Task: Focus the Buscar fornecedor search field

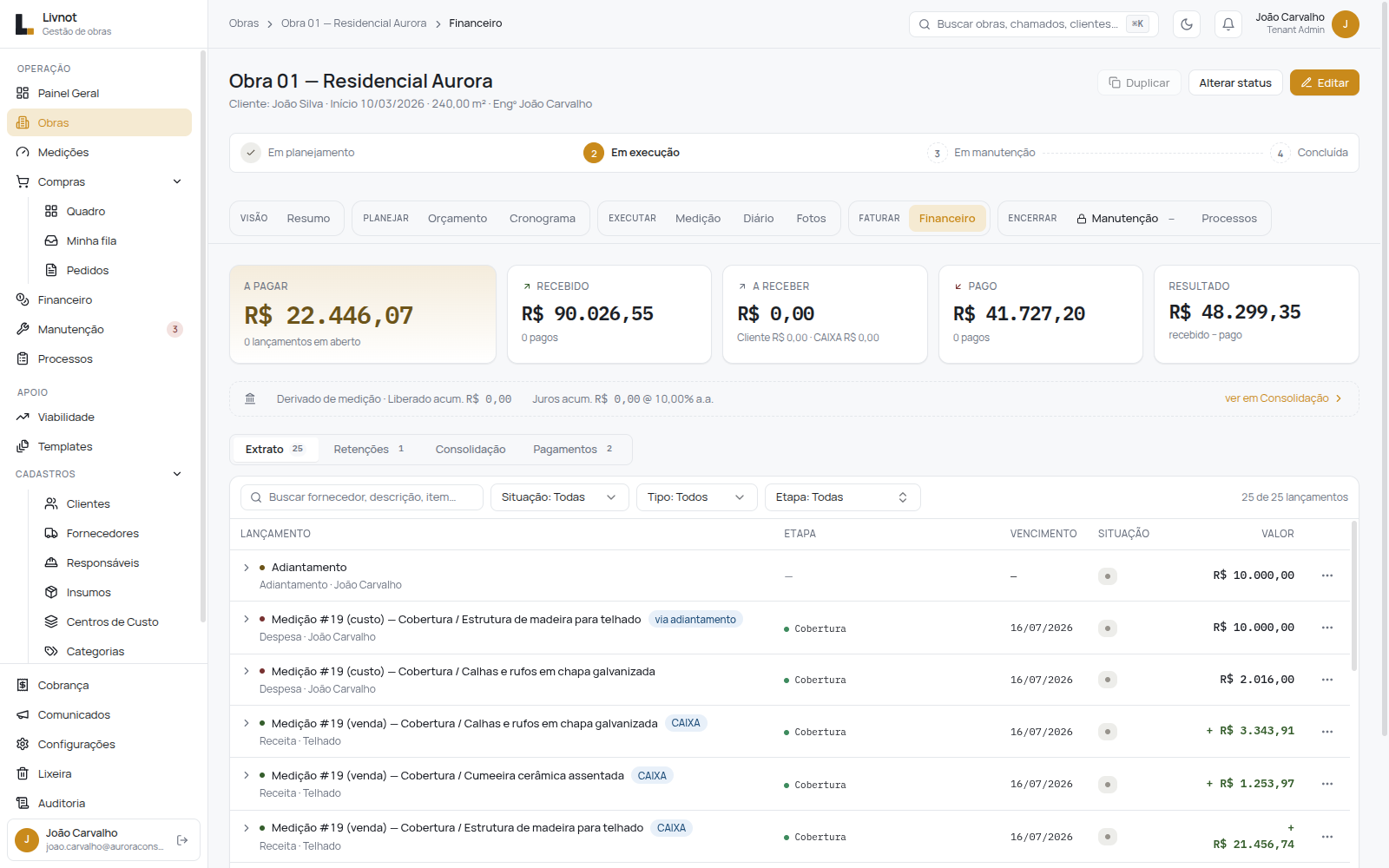Action: (362, 497)
